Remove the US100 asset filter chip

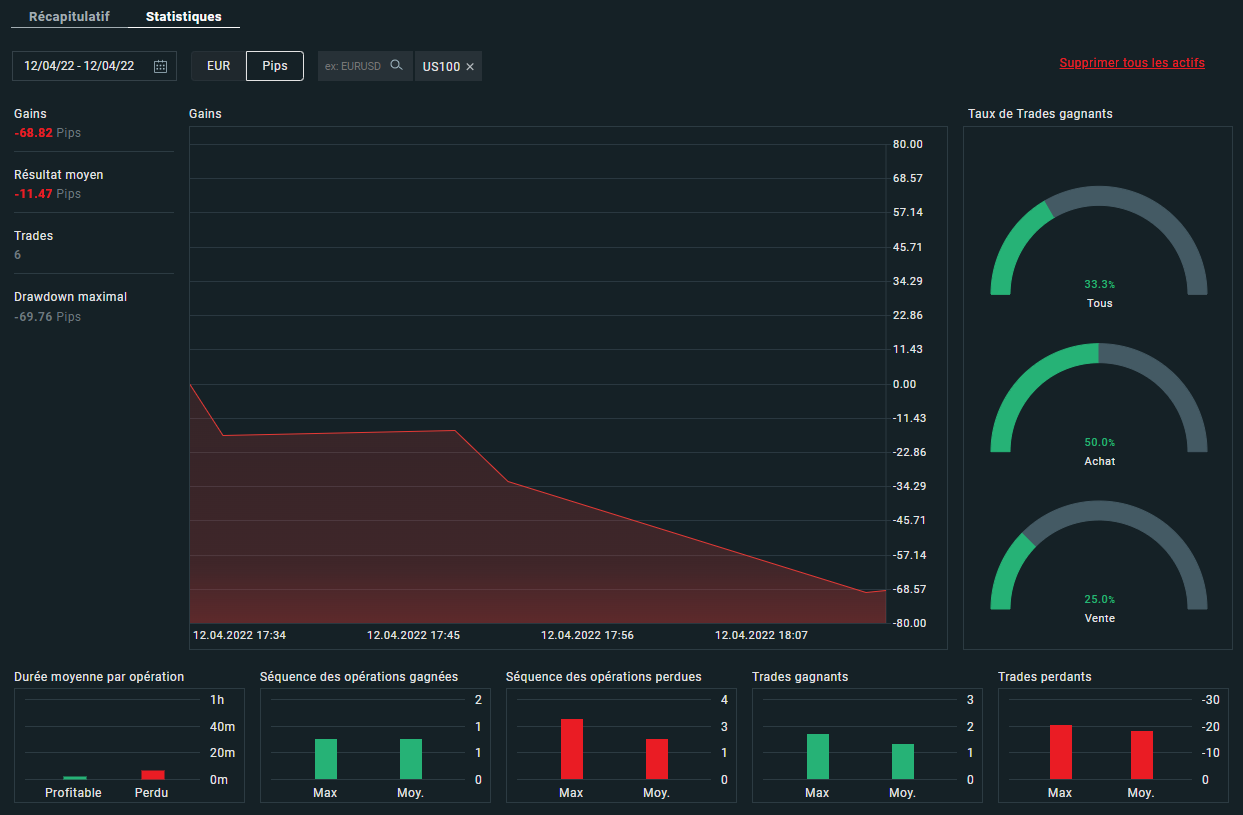pos(470,67)
